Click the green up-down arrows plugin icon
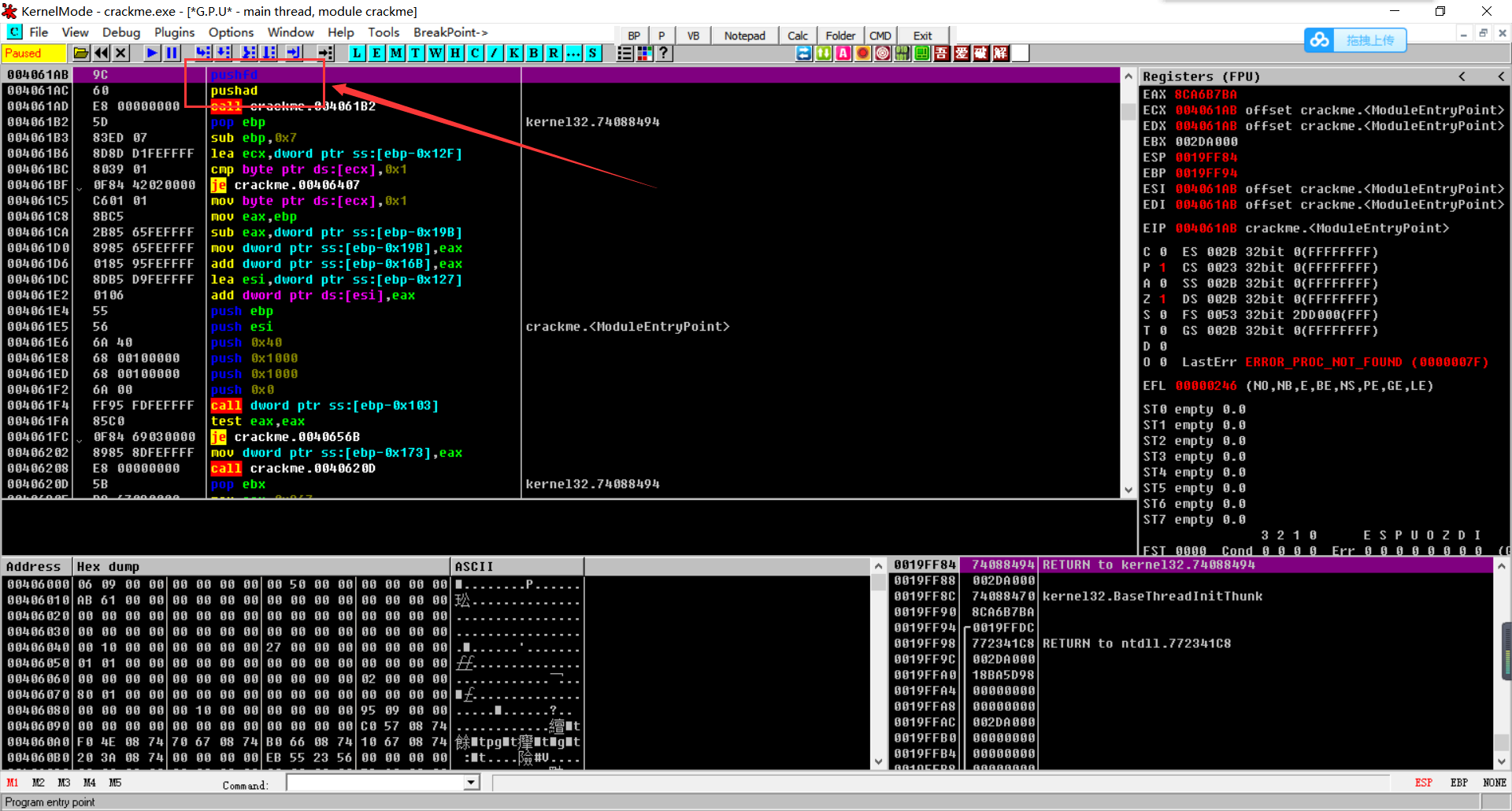1512x811 pixels. [x=824, y=53]
